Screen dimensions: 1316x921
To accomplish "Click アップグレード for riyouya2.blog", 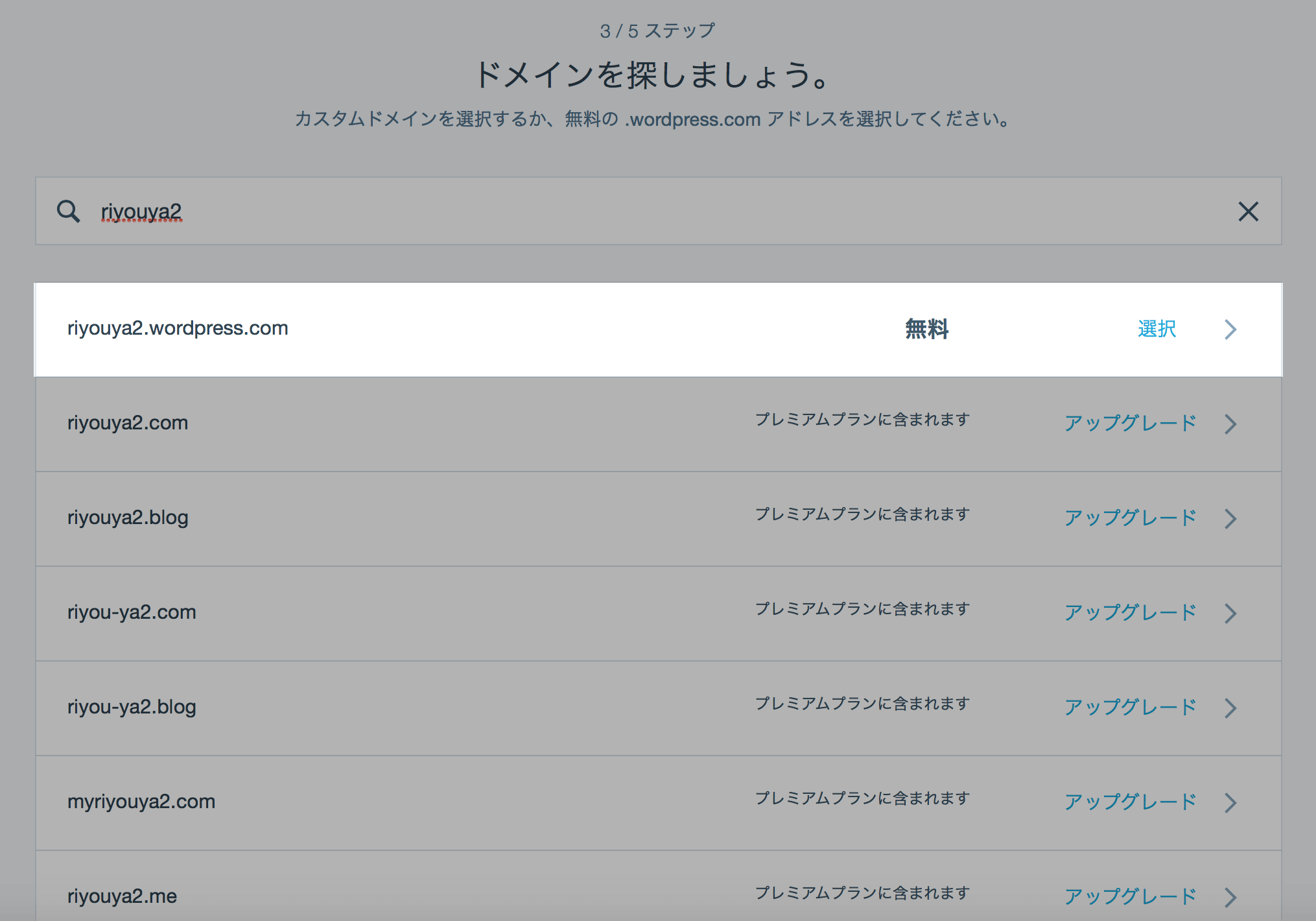I will (x=1130, y=518).
